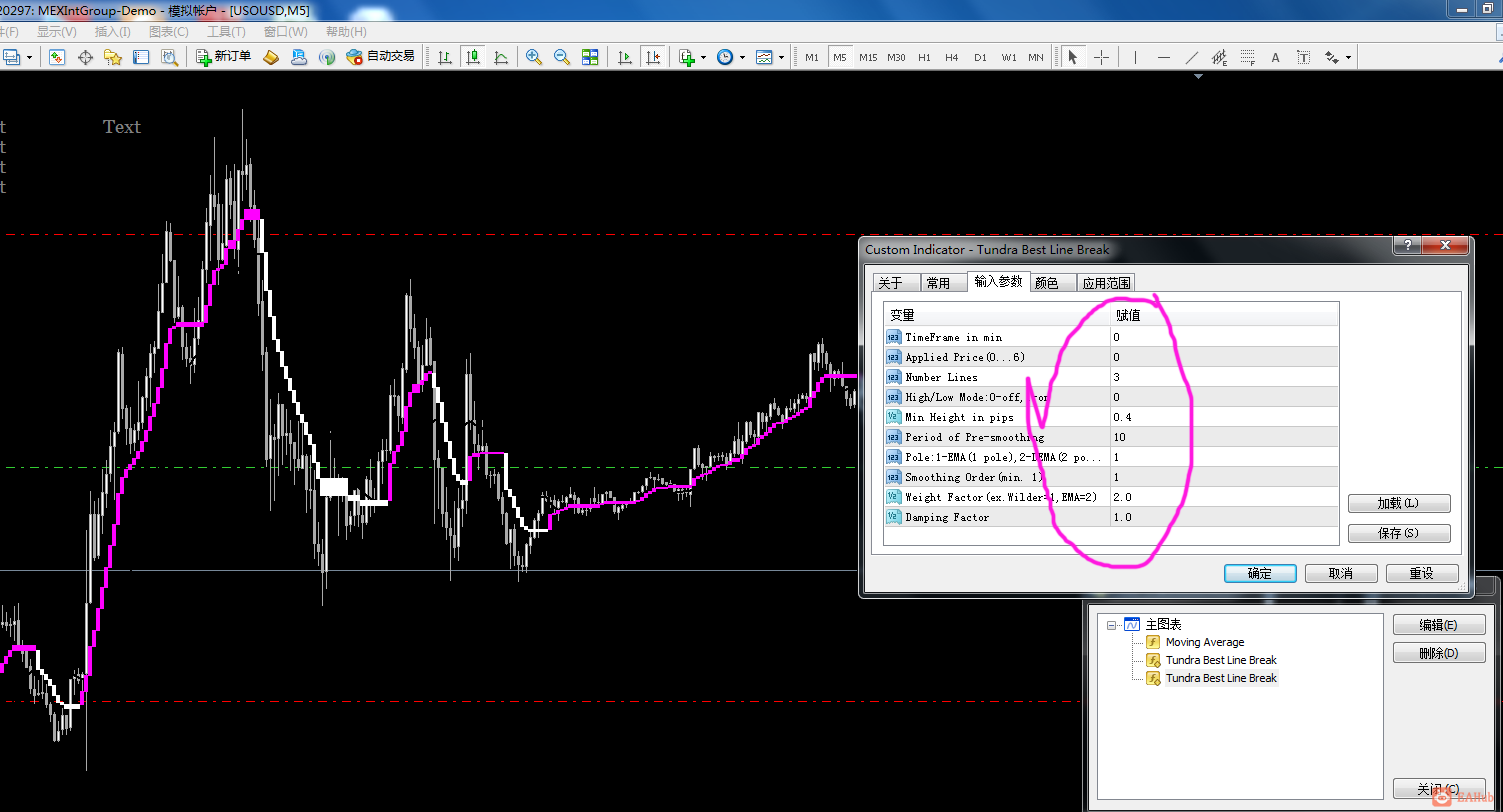Open the Strategy Tester icon
Image resolution: width=1503 pixels, height=812 pixels.
coord(169,57)
